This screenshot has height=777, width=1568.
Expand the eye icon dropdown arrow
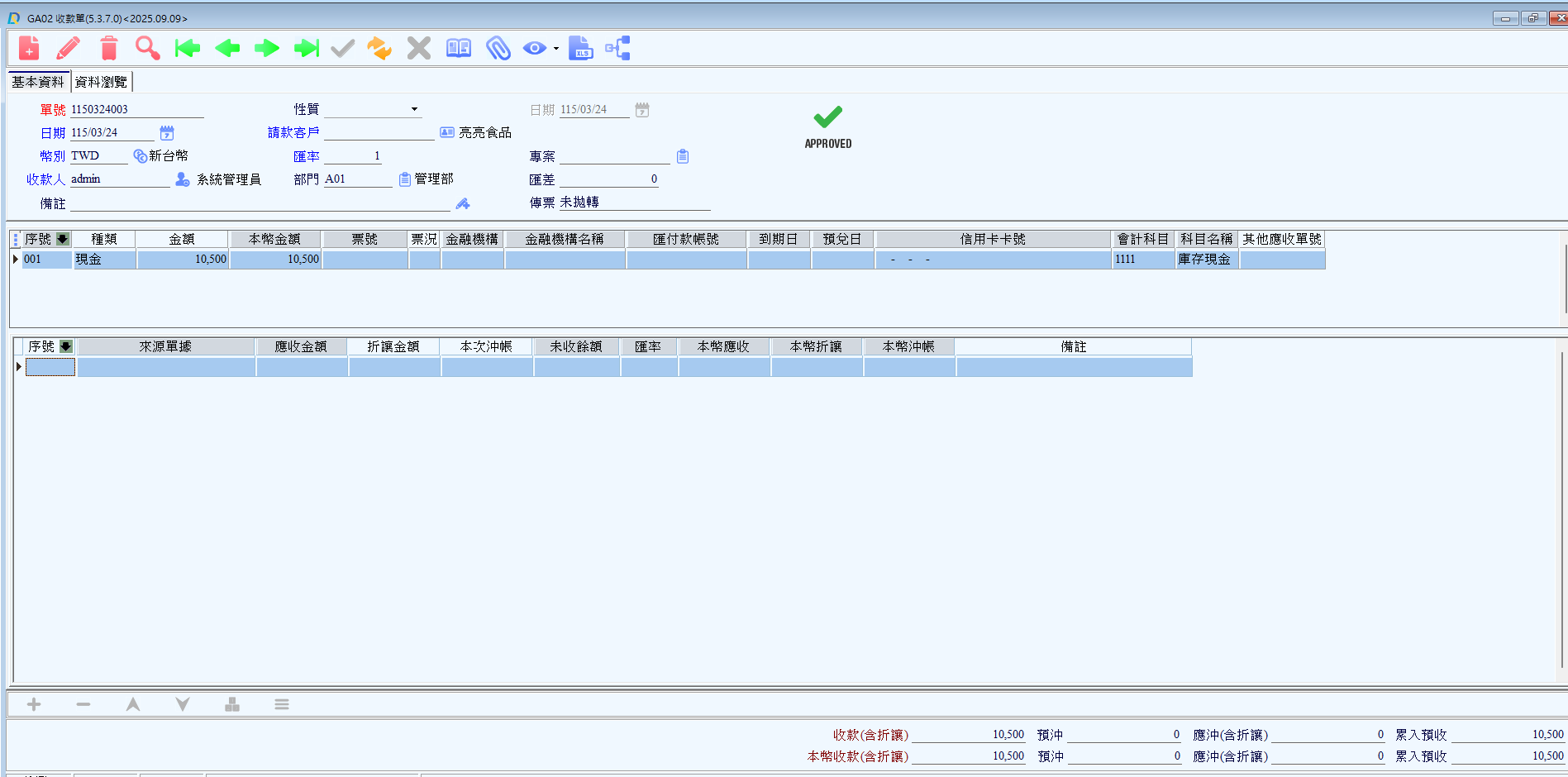(x=556, y=49)
